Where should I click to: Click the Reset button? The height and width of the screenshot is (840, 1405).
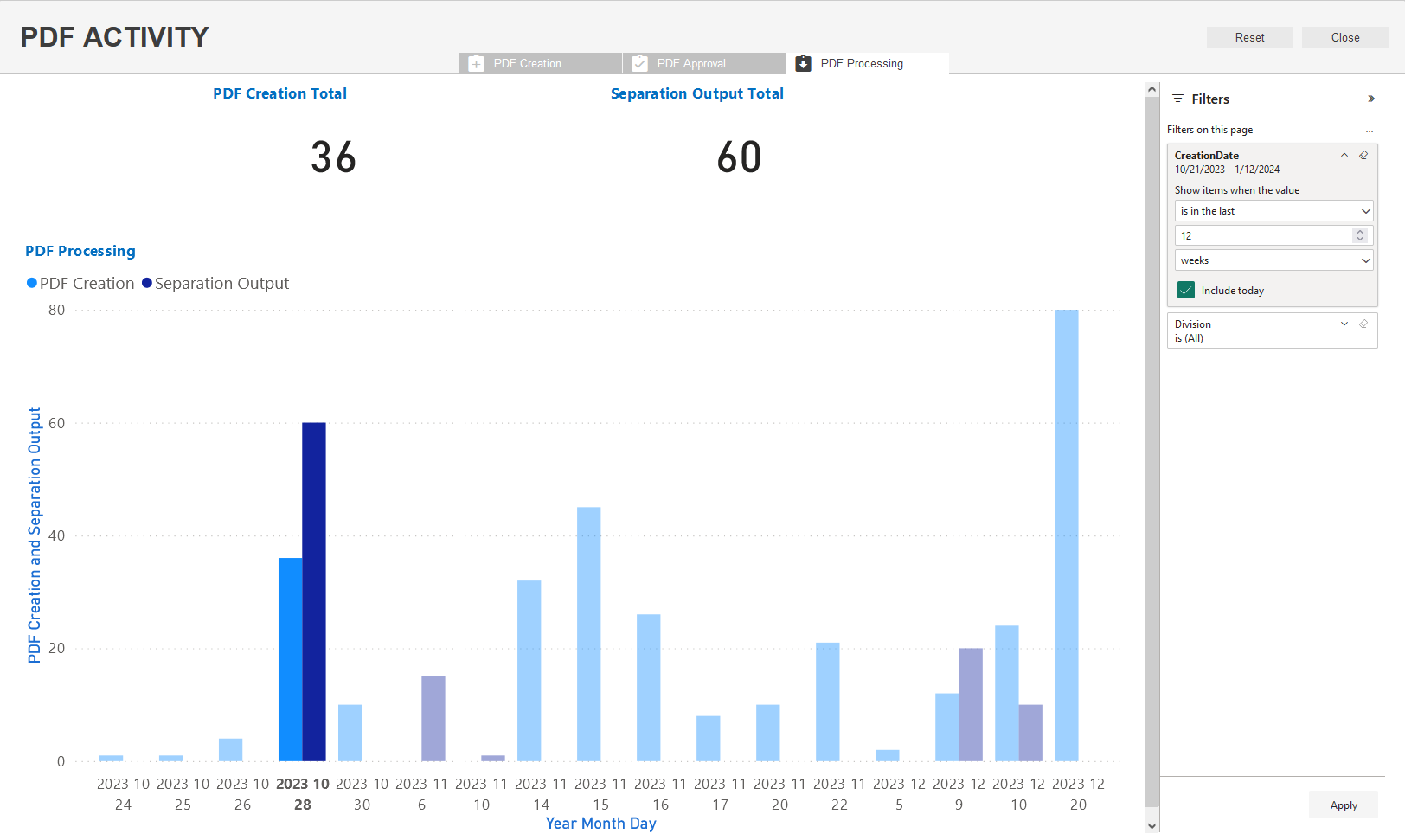click(x=1249, y=37)
